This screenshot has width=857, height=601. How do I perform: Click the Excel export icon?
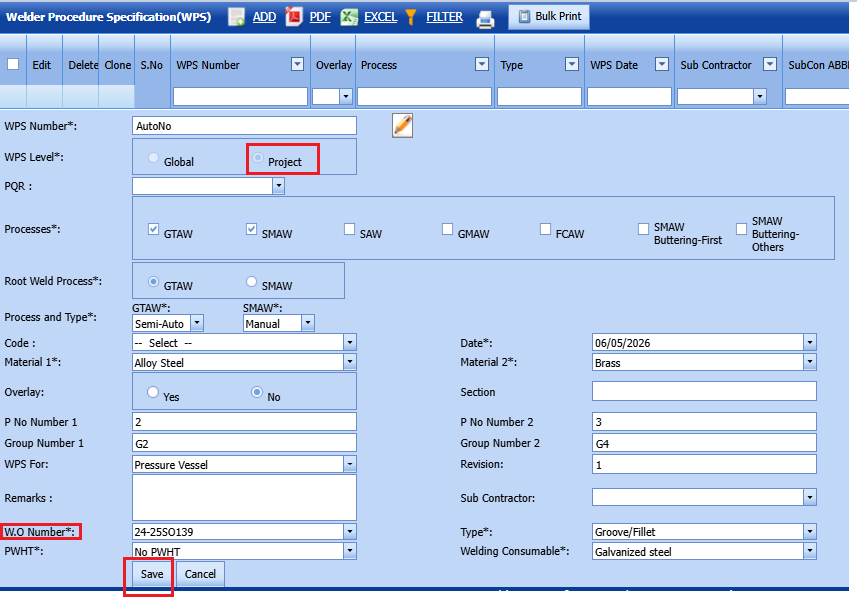[349, 17]
